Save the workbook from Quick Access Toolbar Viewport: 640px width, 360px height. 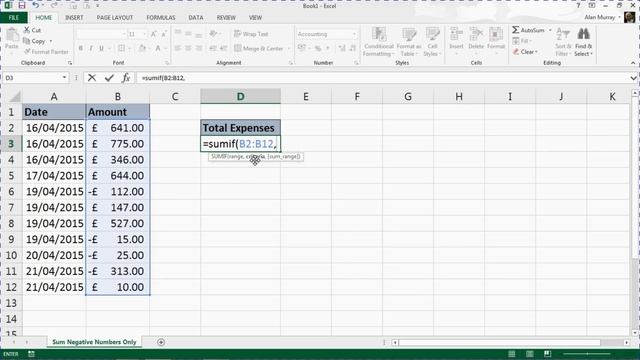click(x=22, y=5)
